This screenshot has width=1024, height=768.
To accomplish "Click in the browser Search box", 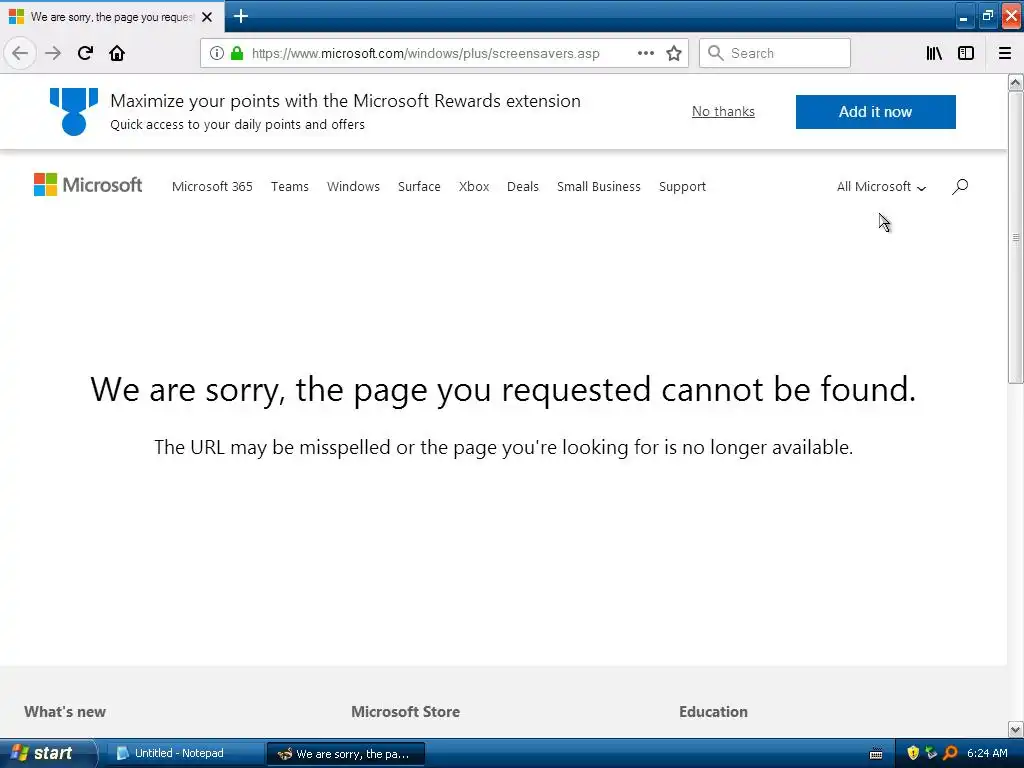I will tap(775, 53).
